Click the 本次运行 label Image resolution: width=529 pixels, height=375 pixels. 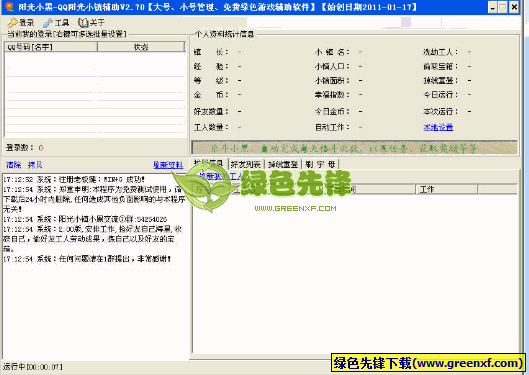[441, 111]
